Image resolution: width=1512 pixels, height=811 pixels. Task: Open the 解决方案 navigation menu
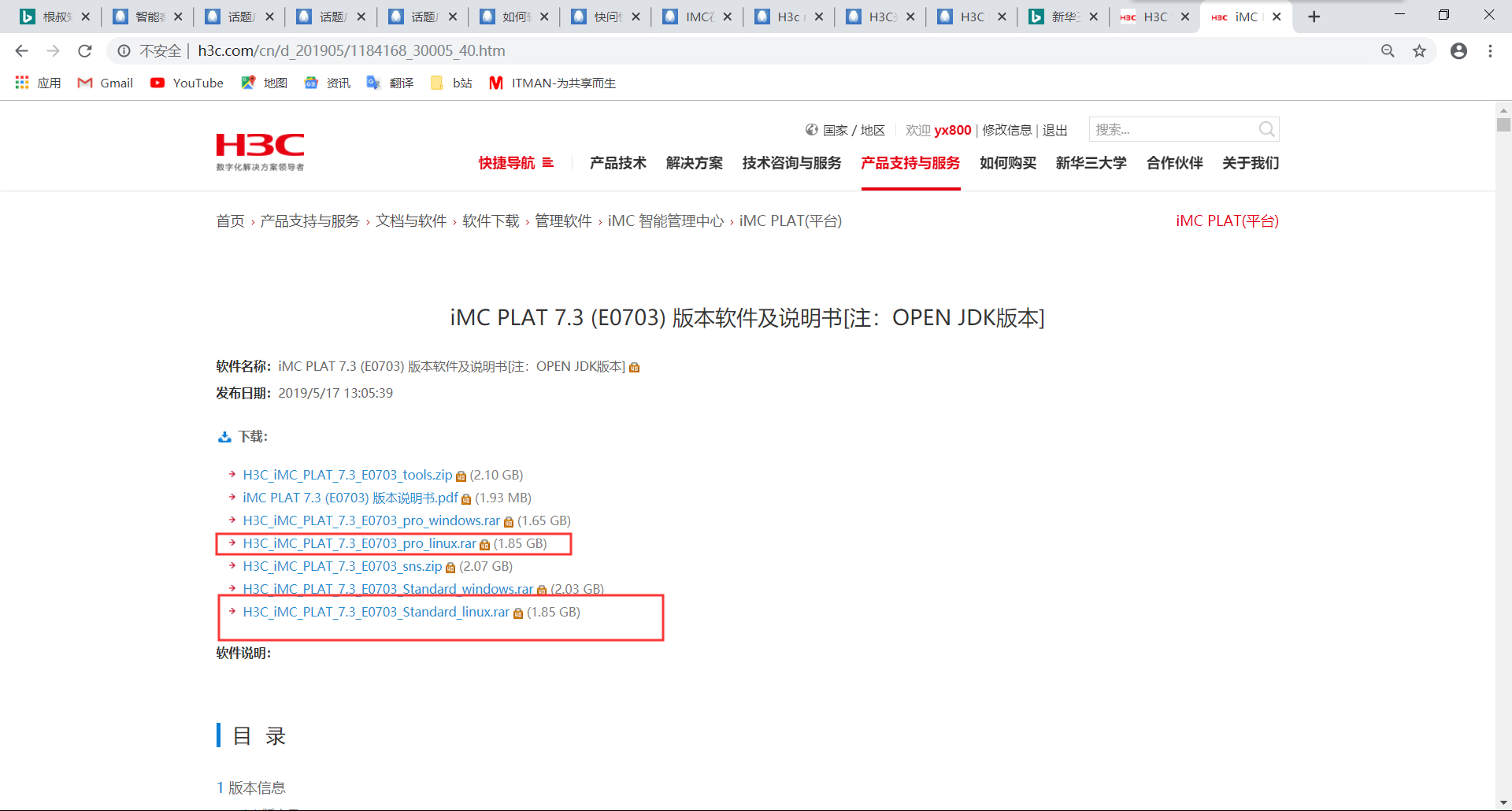tap(695, 163)
